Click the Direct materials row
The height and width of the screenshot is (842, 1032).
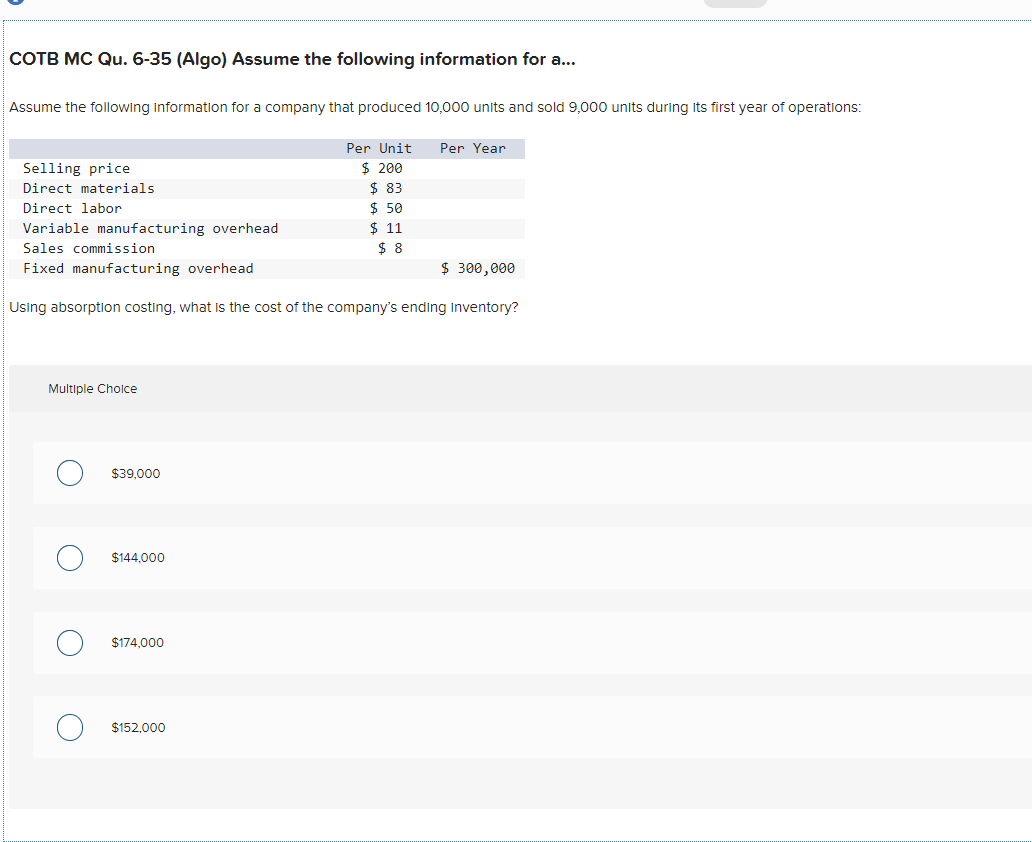[x=89, y=188]
